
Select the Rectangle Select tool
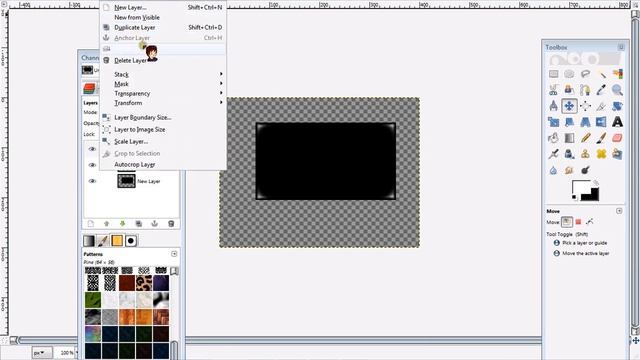point(553,74)
